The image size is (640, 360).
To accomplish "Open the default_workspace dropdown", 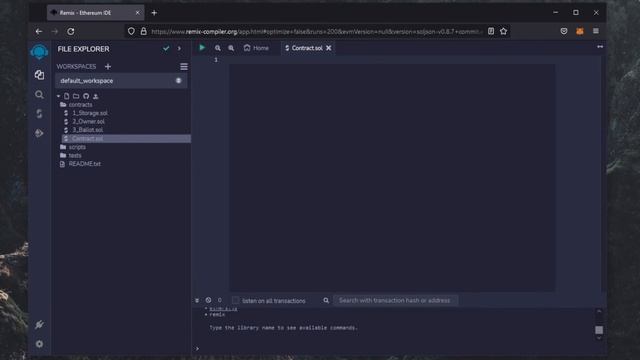I will [x=121, y=81].
